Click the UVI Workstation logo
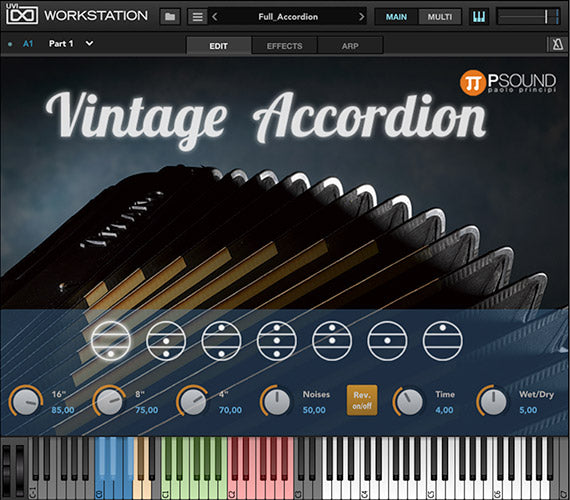 tap(77, 15)
